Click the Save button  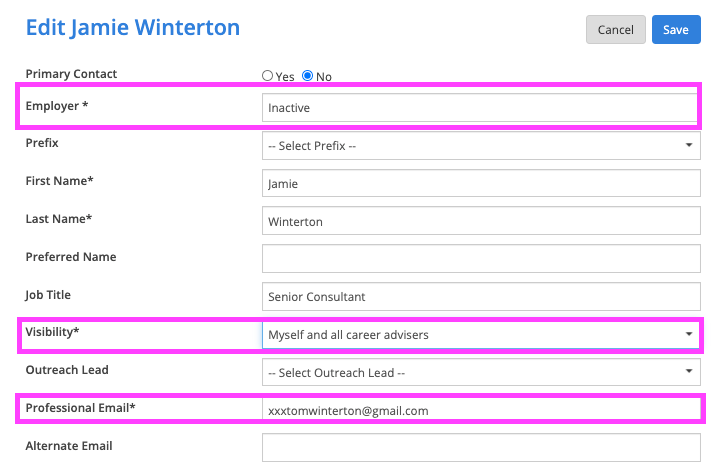[675, 30]
